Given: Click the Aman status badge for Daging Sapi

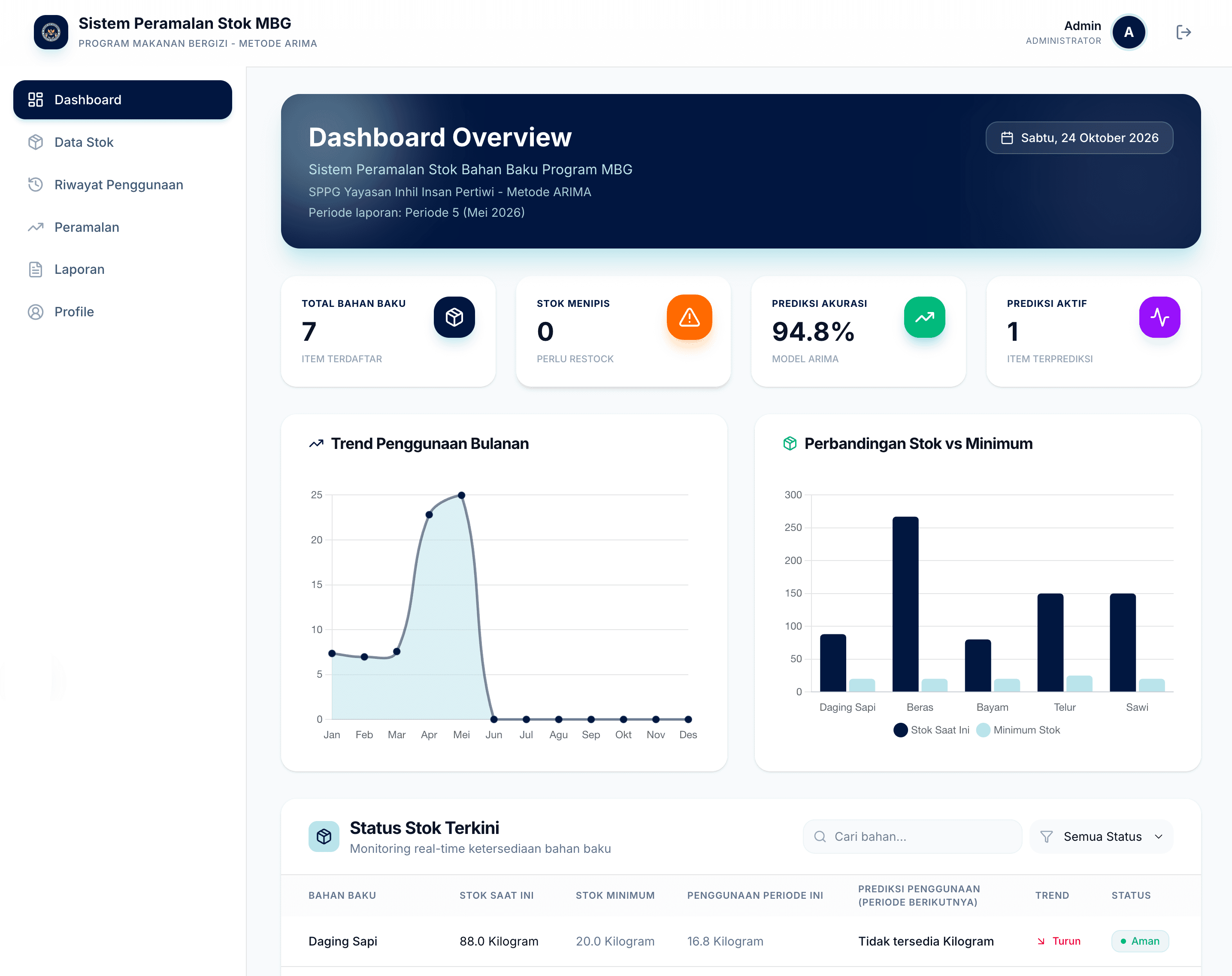Looking at the screenshot, I should pyautogui.click(x=1140, y=941).
